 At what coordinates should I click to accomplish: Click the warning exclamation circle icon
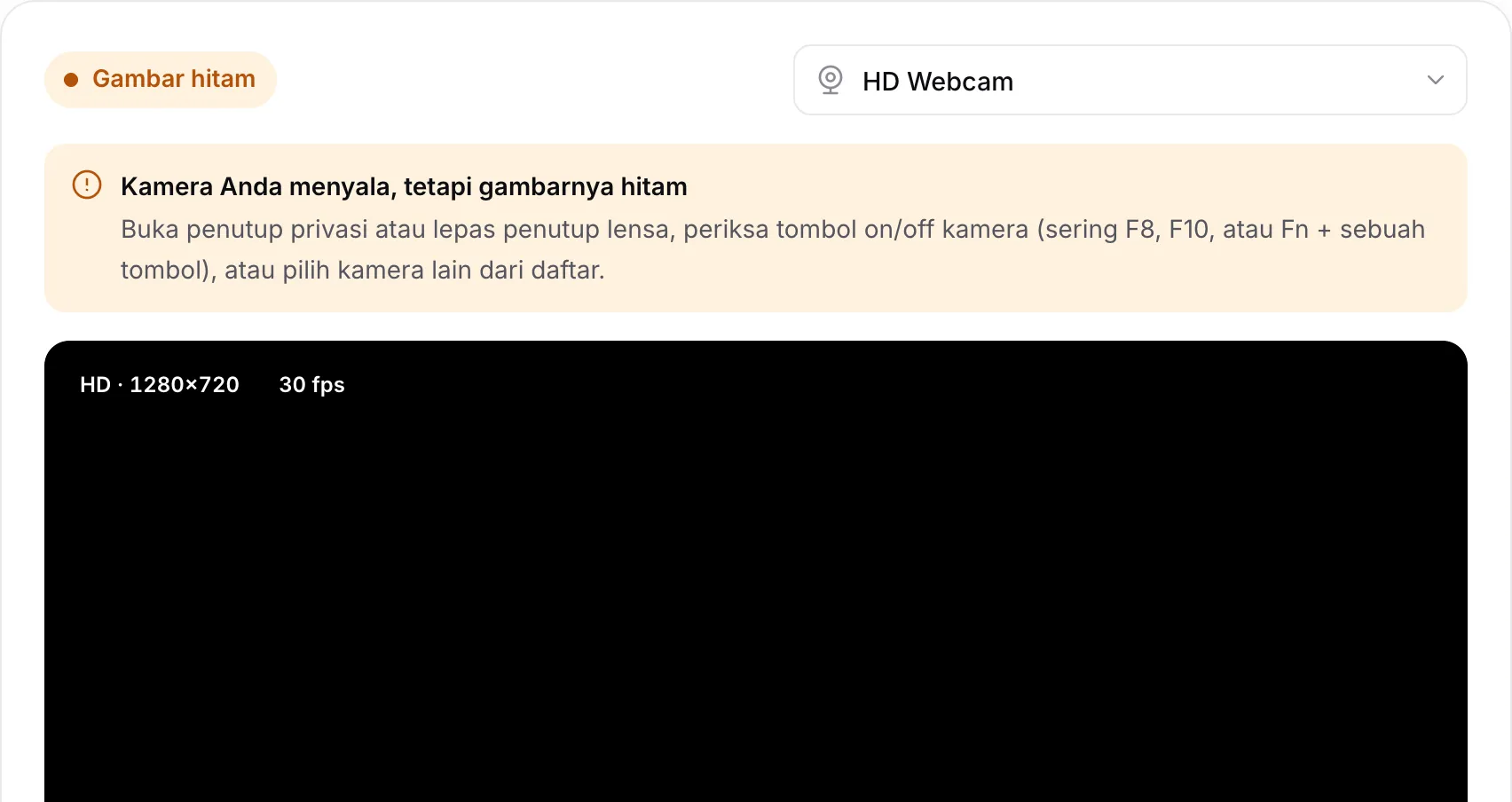point(87,185)
